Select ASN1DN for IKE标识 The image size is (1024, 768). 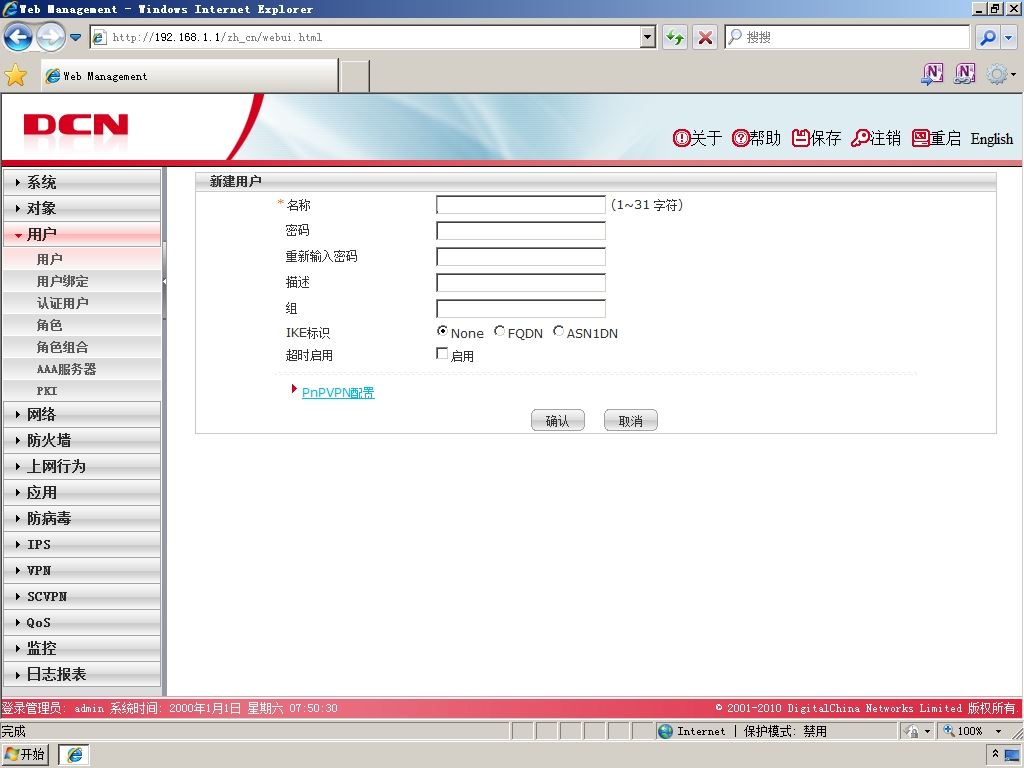(558, 331)
